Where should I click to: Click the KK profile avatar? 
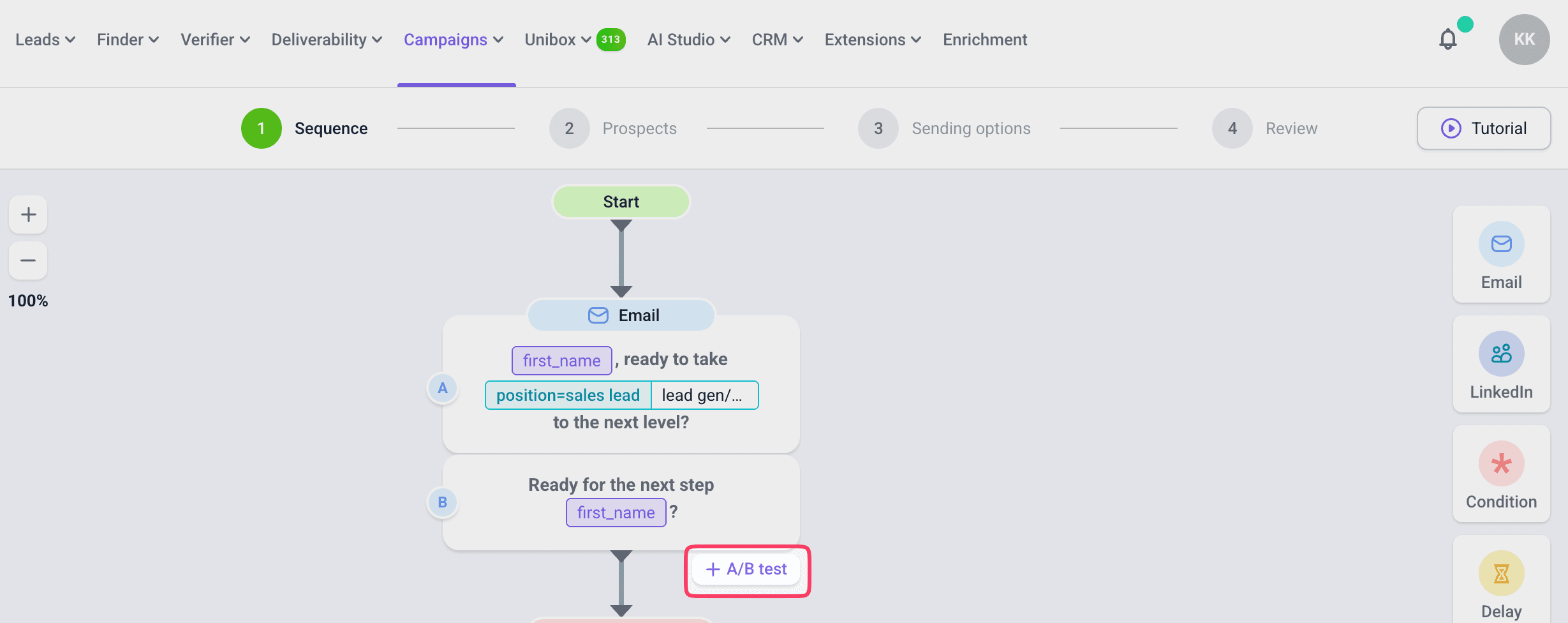(x=1524, y=40)
